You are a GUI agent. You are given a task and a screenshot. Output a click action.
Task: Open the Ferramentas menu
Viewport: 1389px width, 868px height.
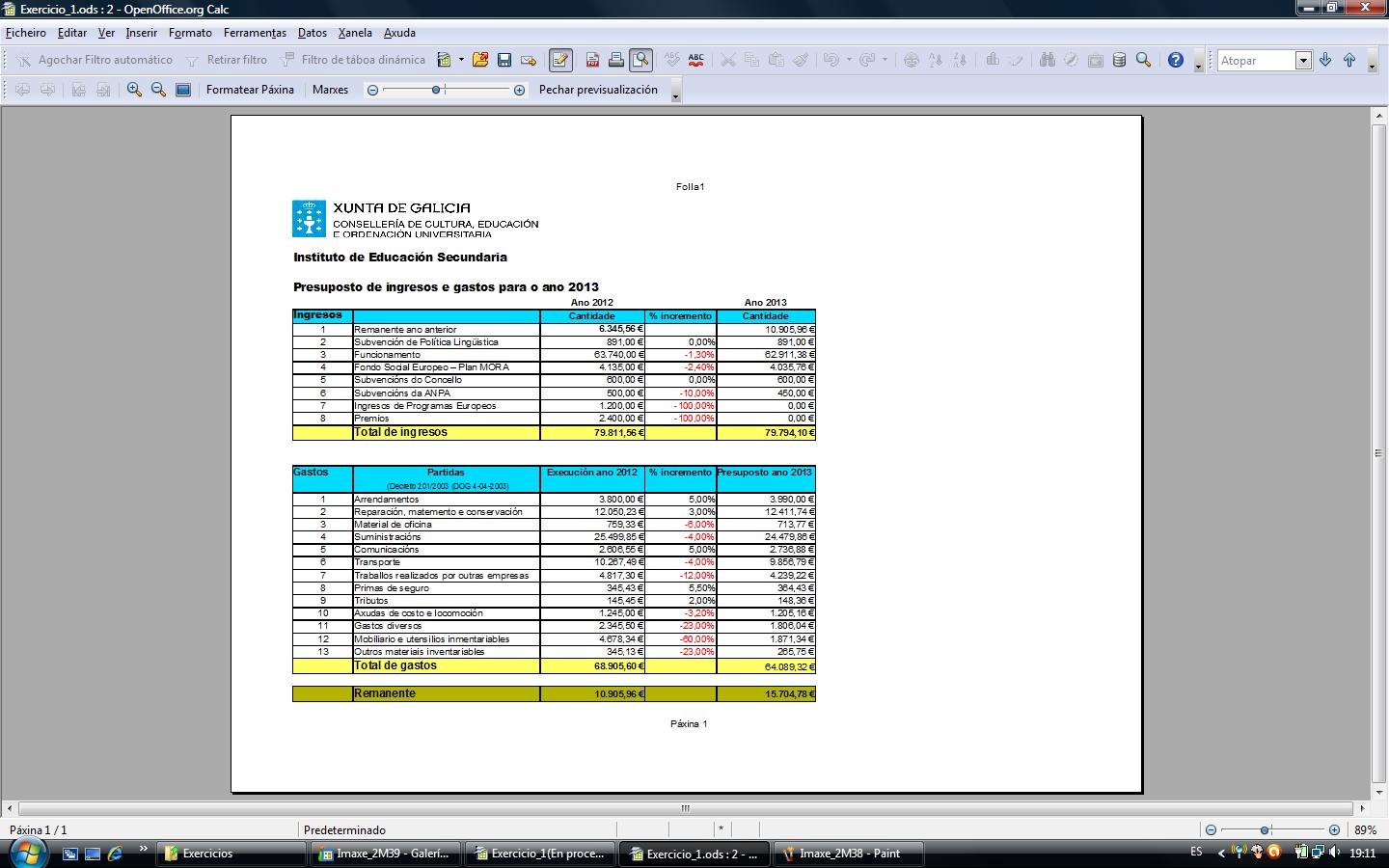click(x=255, y=33)
